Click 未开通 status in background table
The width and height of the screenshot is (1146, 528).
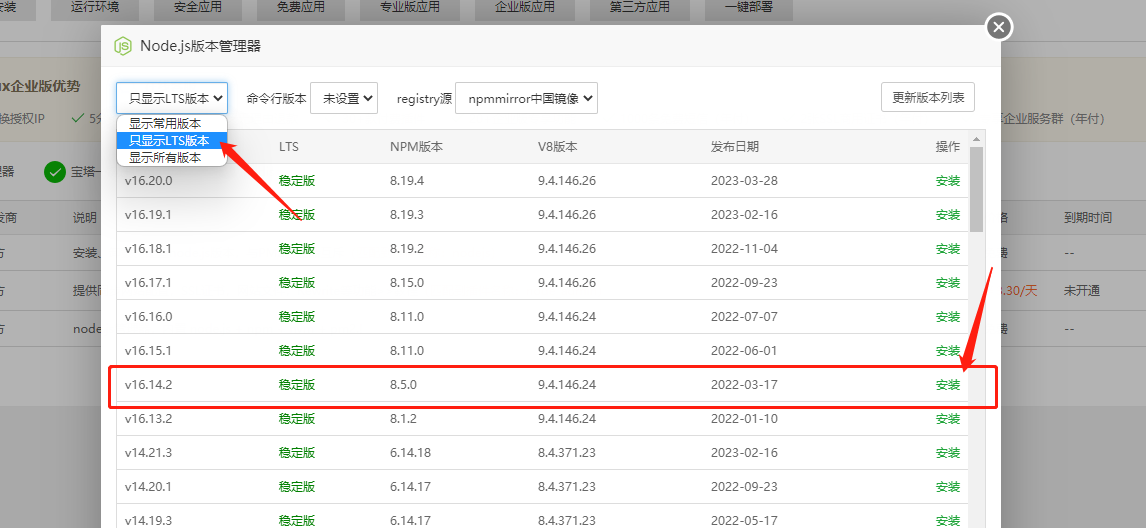click(1082, 290)
